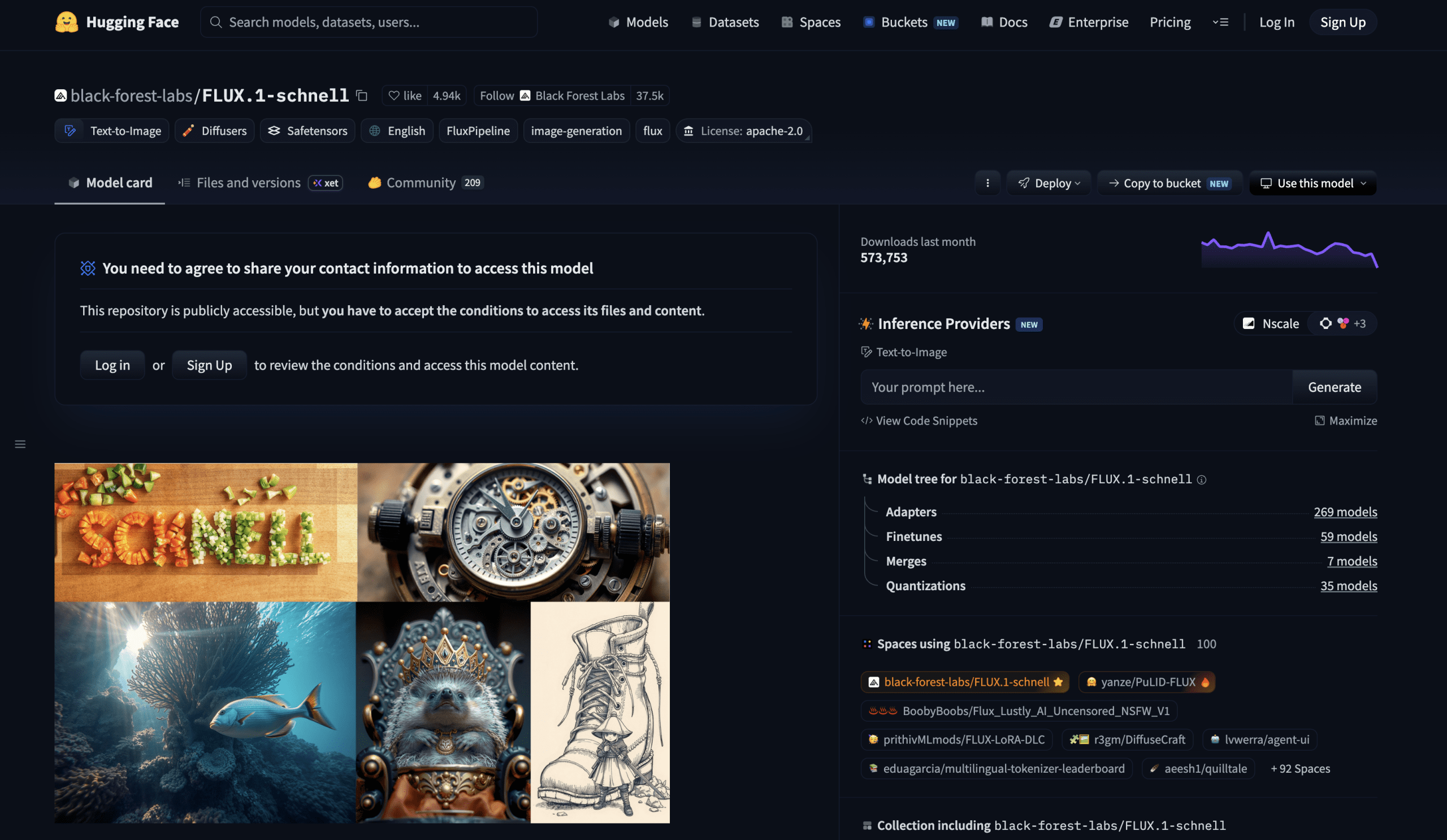Open the lvwerra/agent-ui space

point(1259,739)
